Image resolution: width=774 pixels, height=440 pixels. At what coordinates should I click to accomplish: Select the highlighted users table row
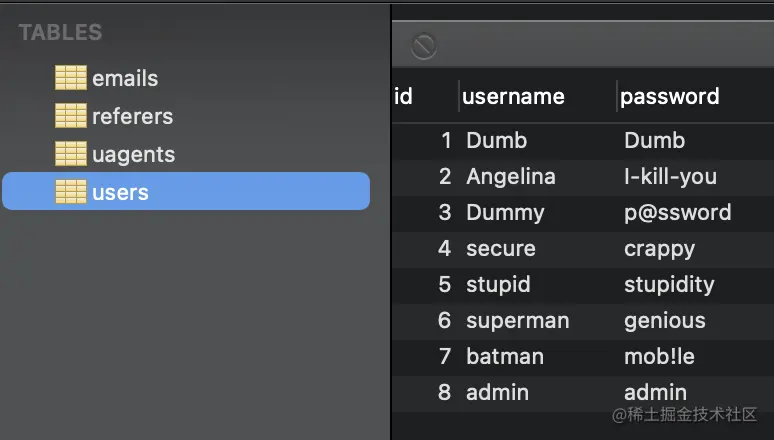coord(186,191)
